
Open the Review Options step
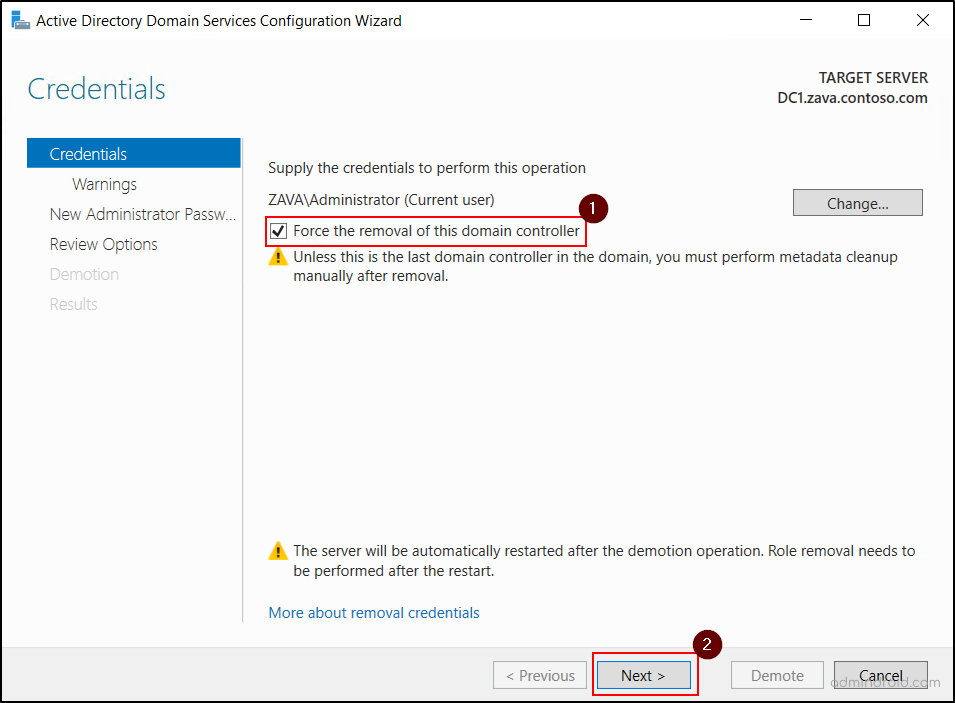coord(103,244)
